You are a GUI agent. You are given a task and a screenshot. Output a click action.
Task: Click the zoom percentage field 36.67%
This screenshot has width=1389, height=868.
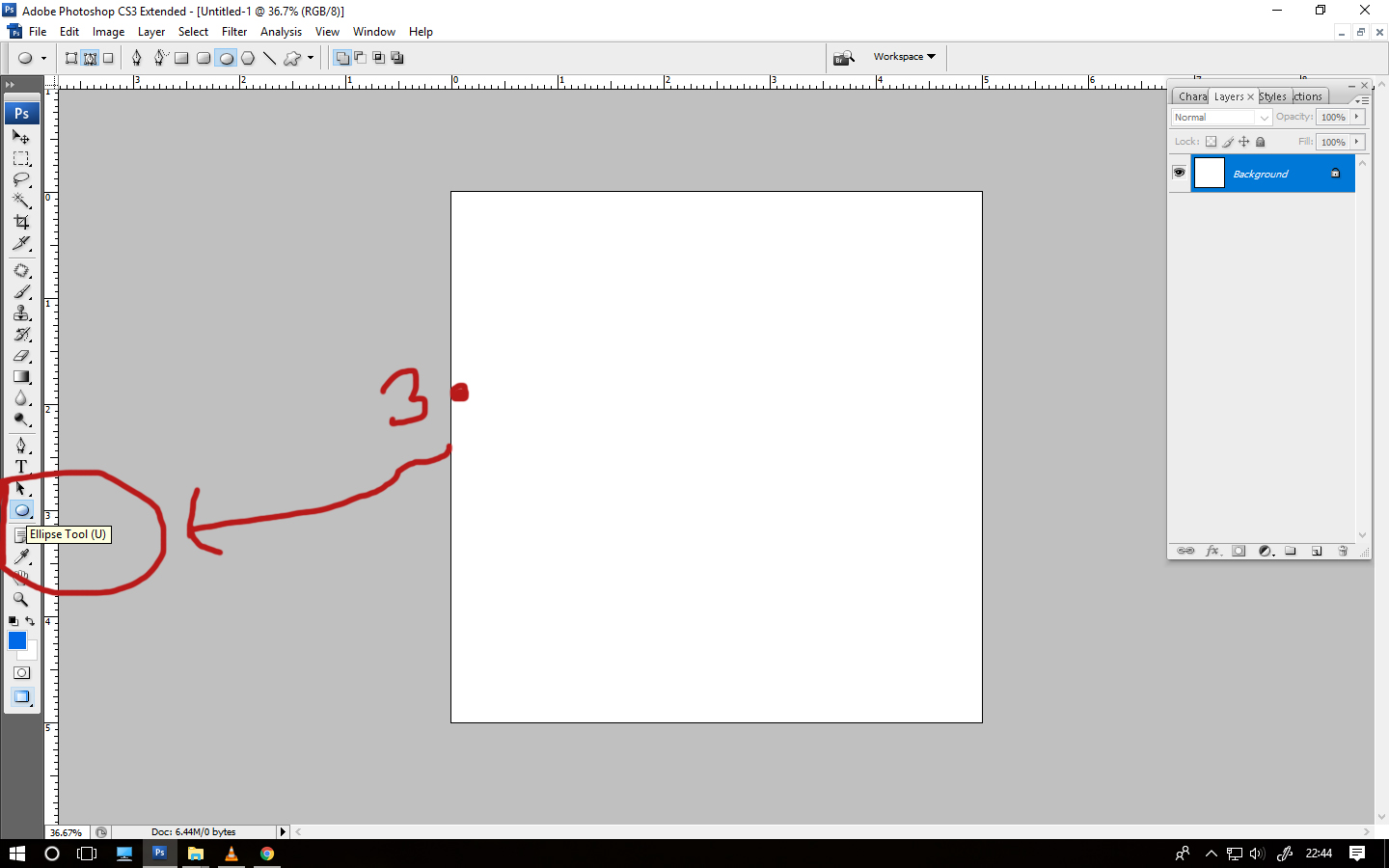[x=67, y=832]
